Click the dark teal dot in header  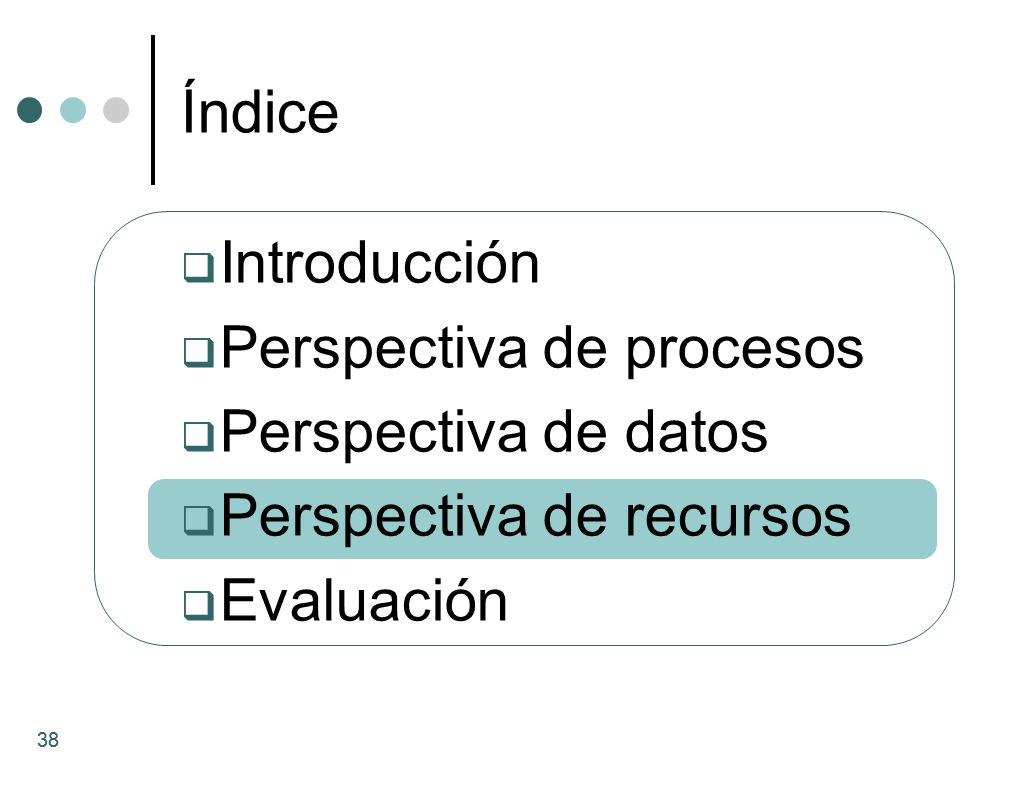[29, 110]
